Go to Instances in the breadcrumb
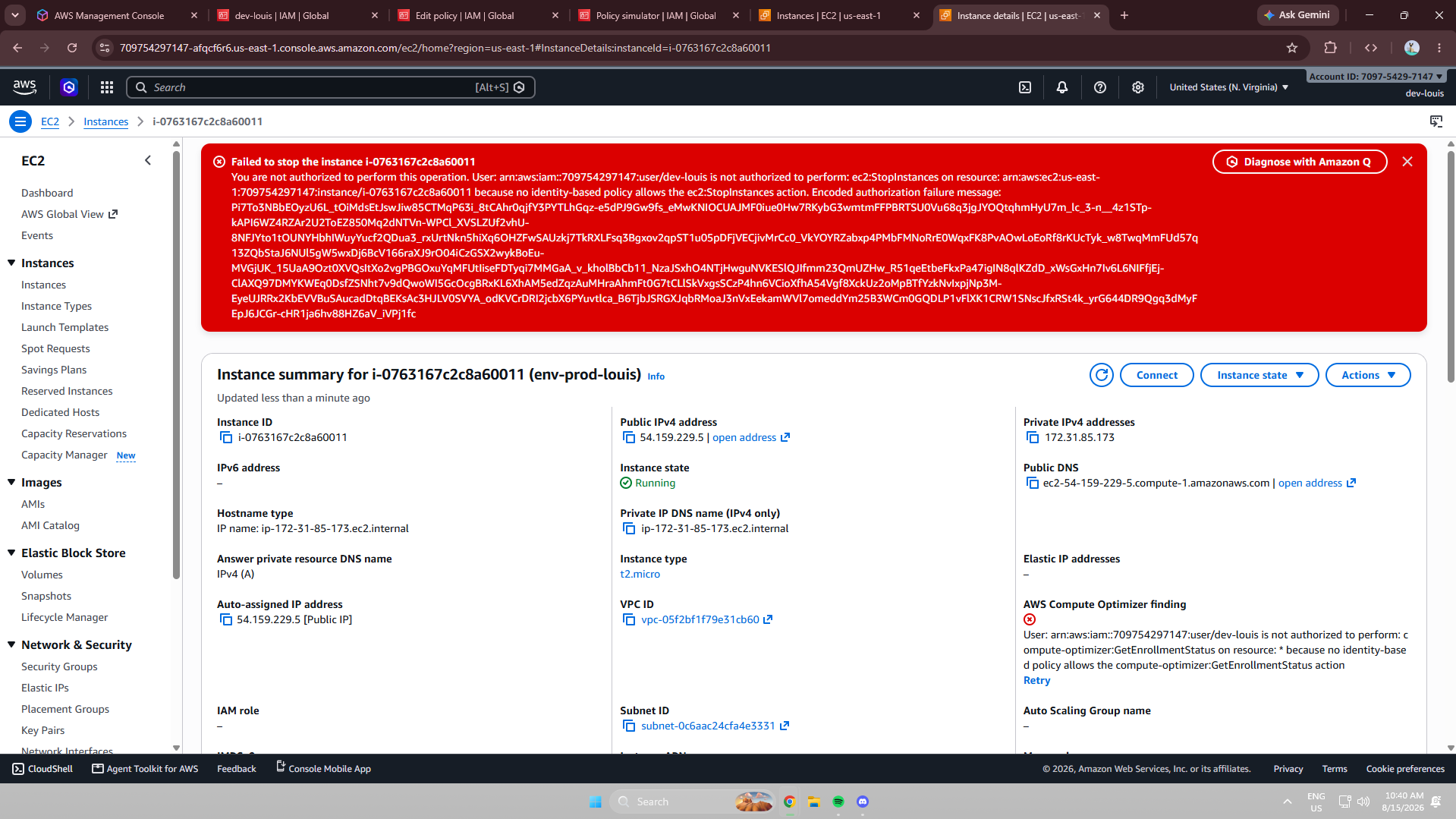The height and width of the screenshot is (819, 1456). [x=105, y=121]
